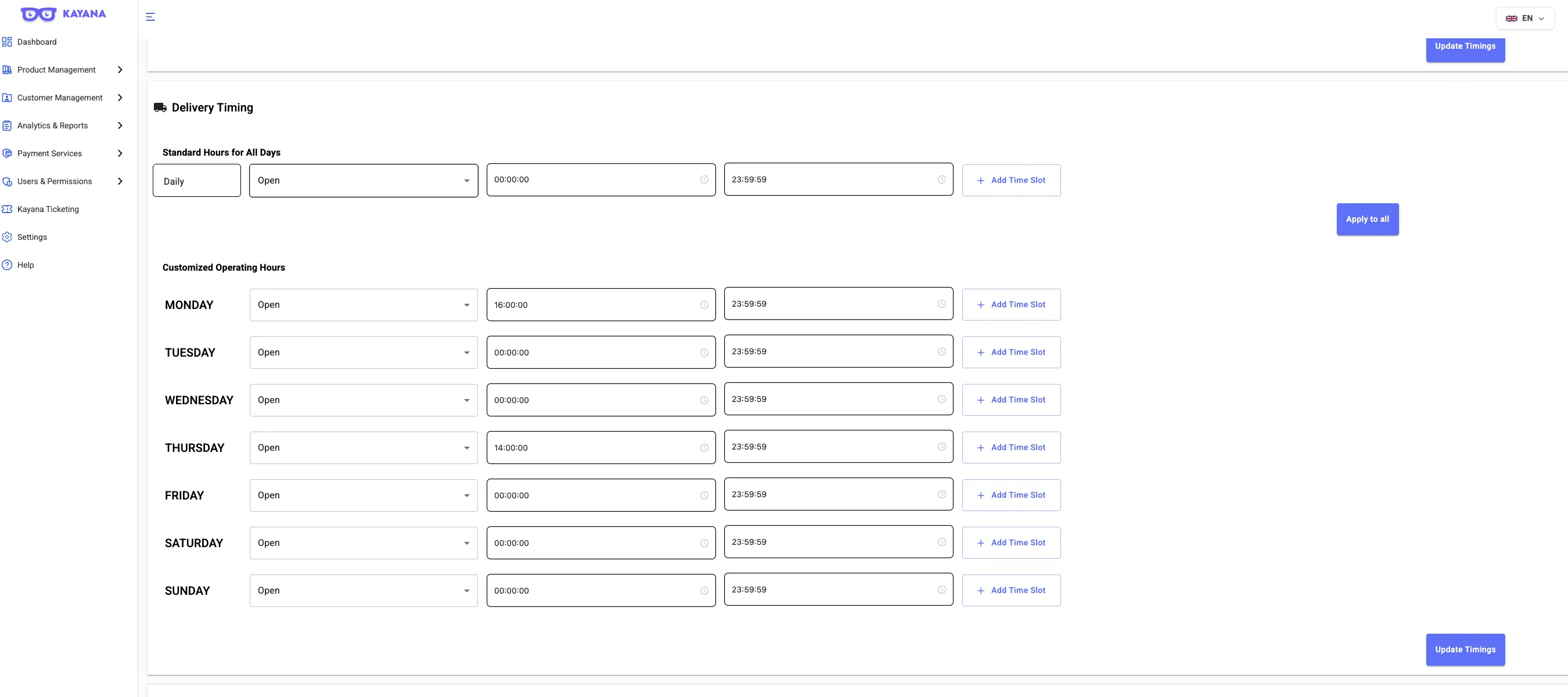The image size is (1568, 697).
Task: Open Kayana Ticketing menu item
Action: [48, 210]
